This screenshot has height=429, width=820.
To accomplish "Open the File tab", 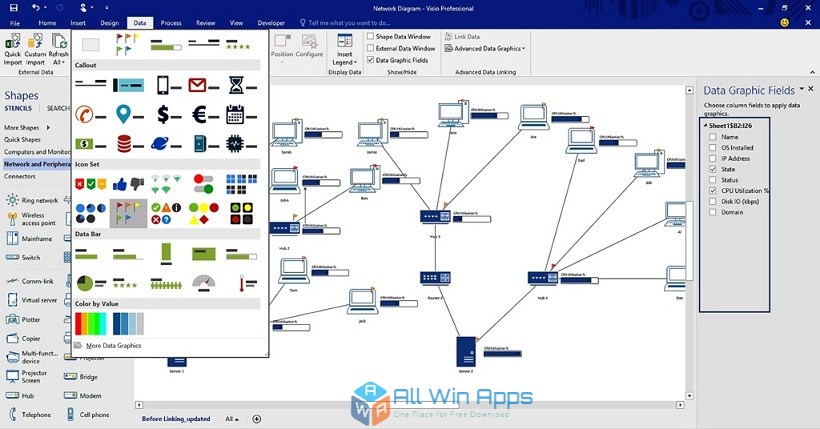I will [x=15, y=23].
